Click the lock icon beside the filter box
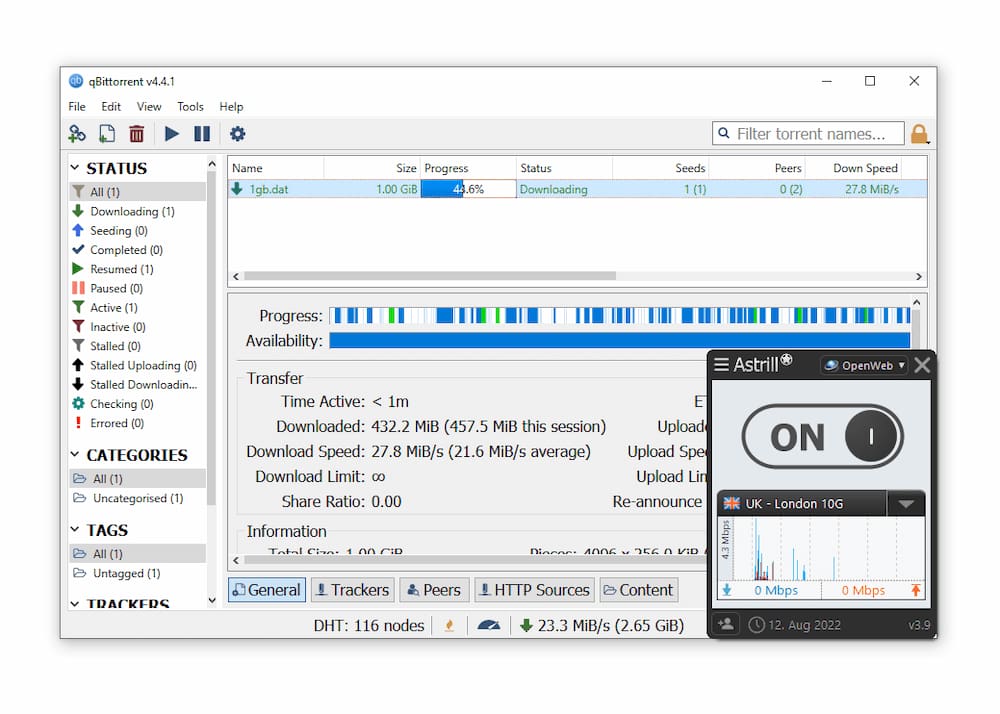This screenshot has height=714, width=1000. (x=919, y=133)
